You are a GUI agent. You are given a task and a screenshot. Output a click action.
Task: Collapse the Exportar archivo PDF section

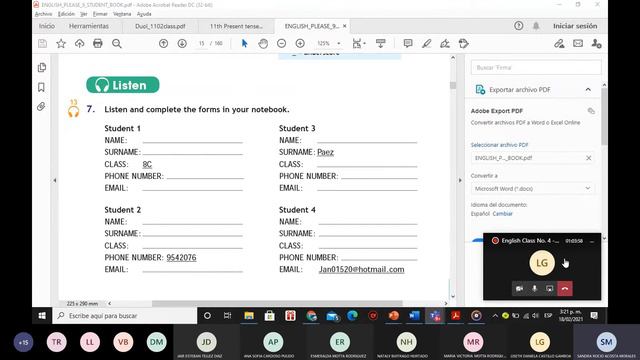point(588,89)
